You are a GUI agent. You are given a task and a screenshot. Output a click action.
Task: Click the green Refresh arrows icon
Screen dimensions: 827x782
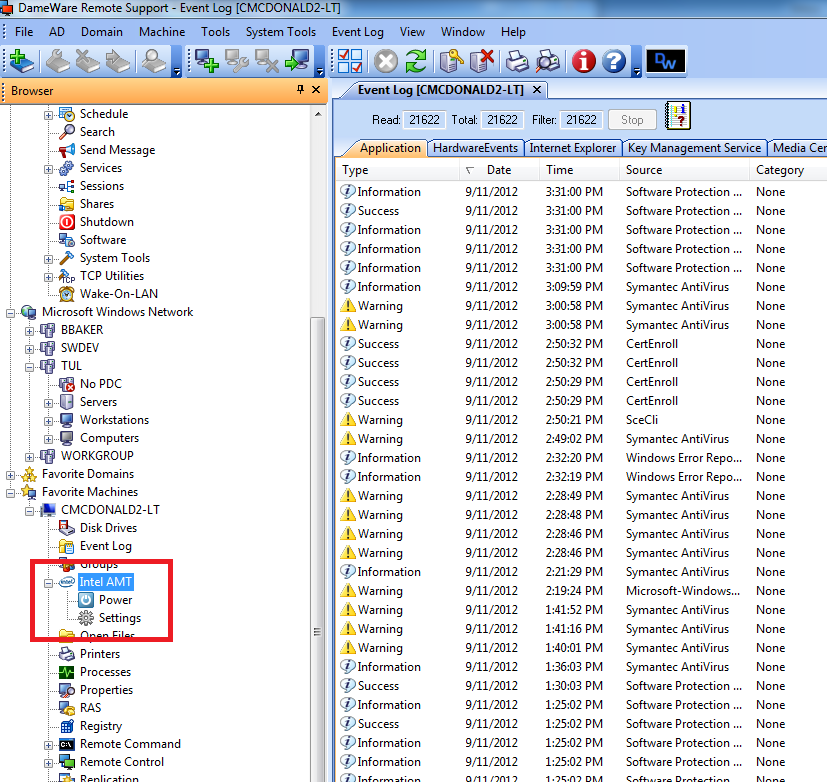(416, 62)
